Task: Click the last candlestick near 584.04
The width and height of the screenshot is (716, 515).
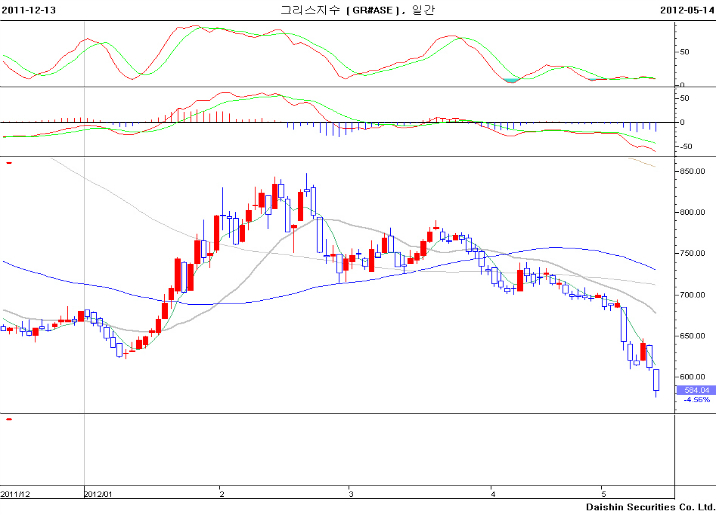Action: [x=656, y=380]
